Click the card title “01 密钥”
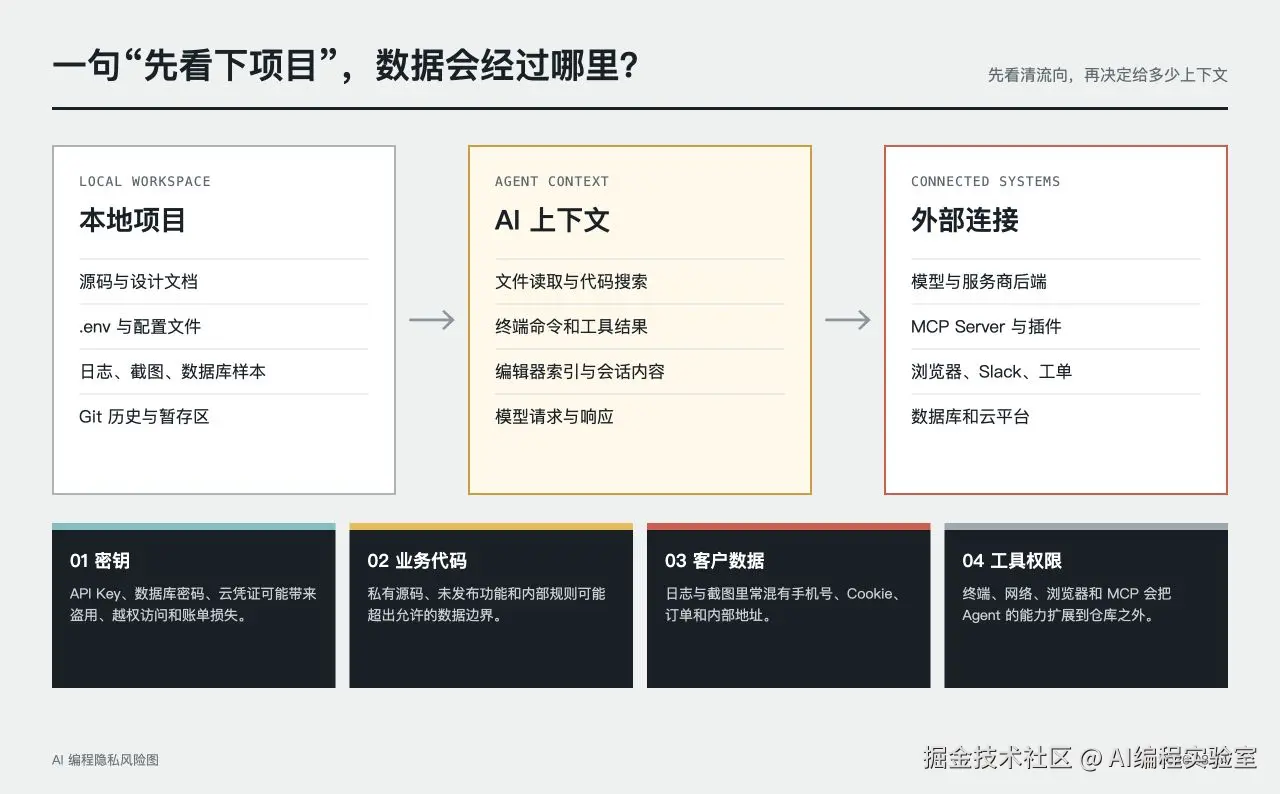 [x=99, y=561]
